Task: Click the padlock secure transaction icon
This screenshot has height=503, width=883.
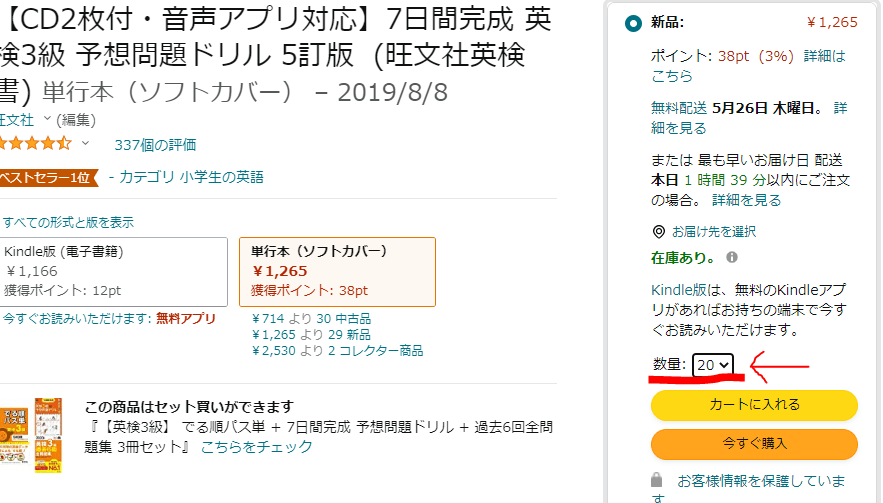Action: (656, 480)
